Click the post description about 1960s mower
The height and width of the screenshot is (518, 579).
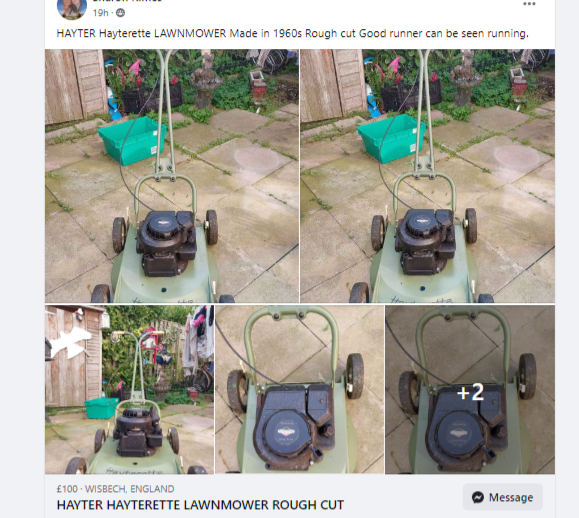coord(292,33)
